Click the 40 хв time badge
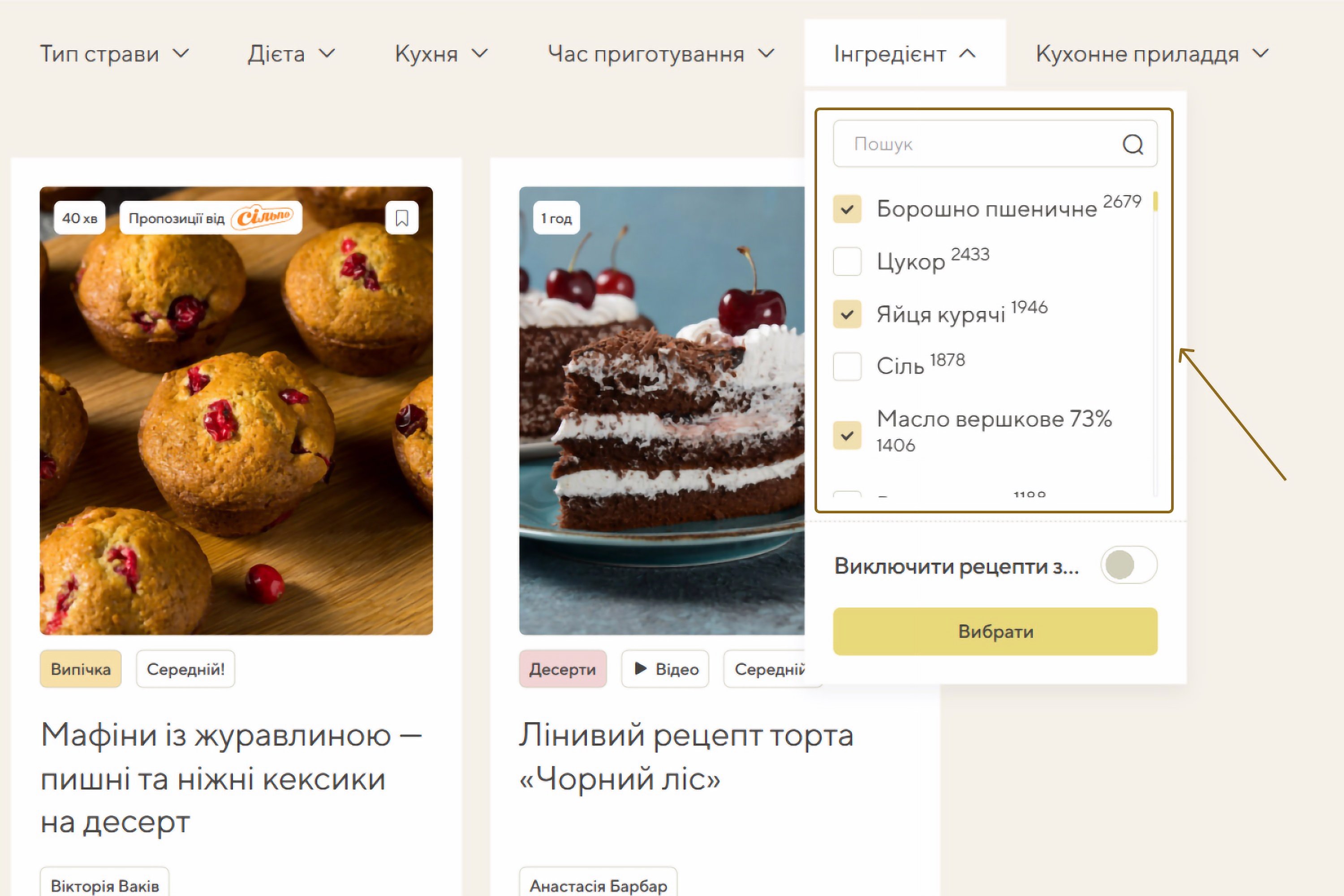 click(x=79, y=218)
